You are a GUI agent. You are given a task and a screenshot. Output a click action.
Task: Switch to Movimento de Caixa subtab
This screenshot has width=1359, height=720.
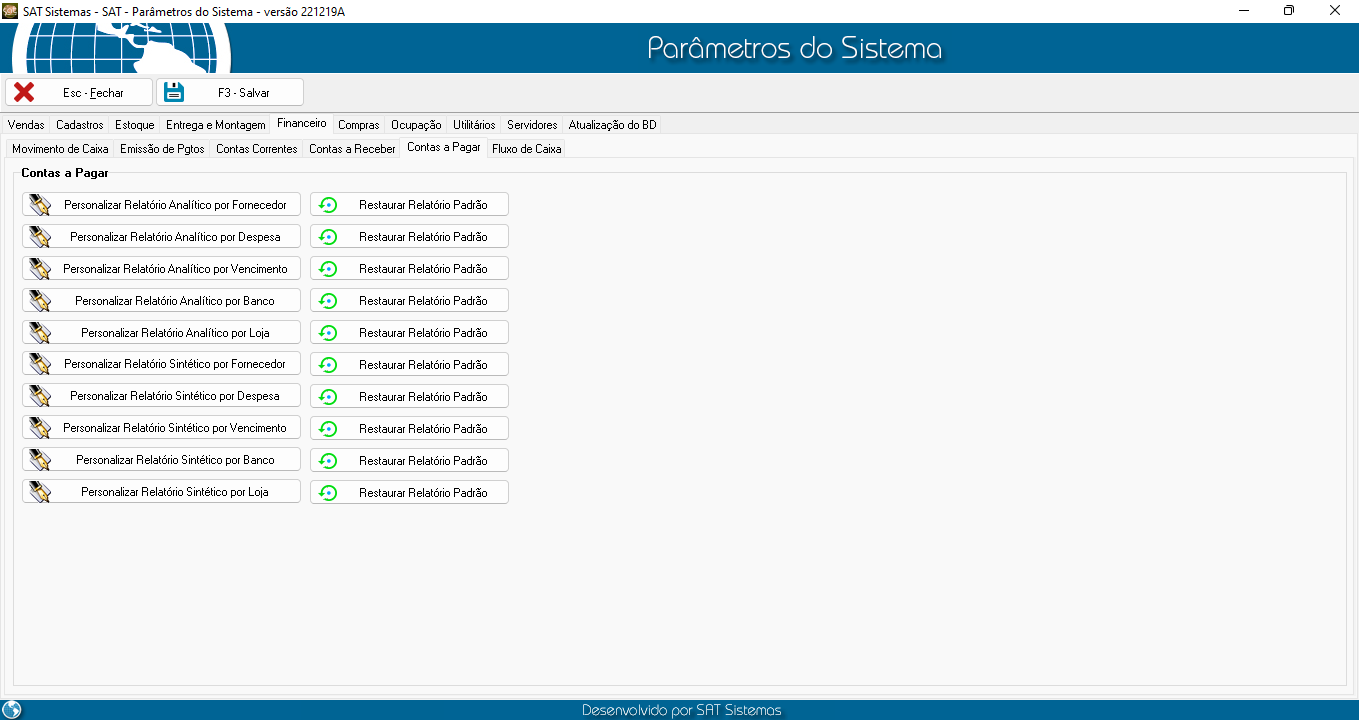(60, 149)
